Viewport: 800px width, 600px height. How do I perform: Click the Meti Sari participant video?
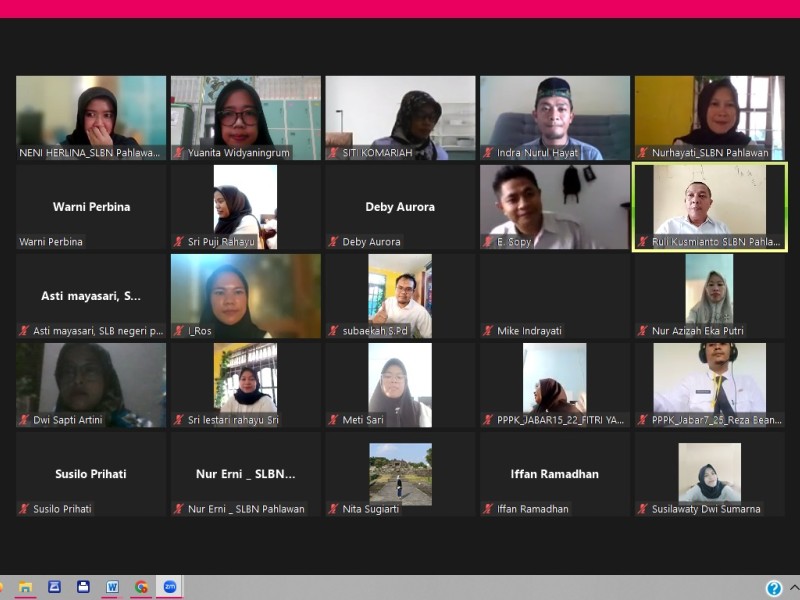[x=400, y=384]
